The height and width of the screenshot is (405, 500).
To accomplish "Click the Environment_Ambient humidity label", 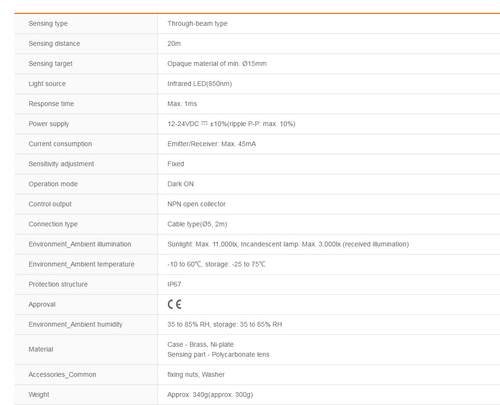I will pyautogui.click(x=75, y=324).
